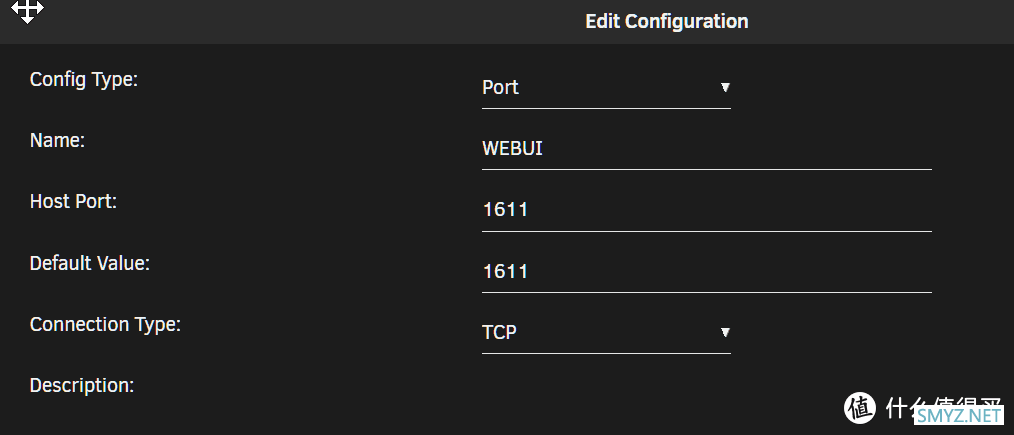Click the SMYZ.NET watermark text
1014x435 pixels.
coord(959,416)
